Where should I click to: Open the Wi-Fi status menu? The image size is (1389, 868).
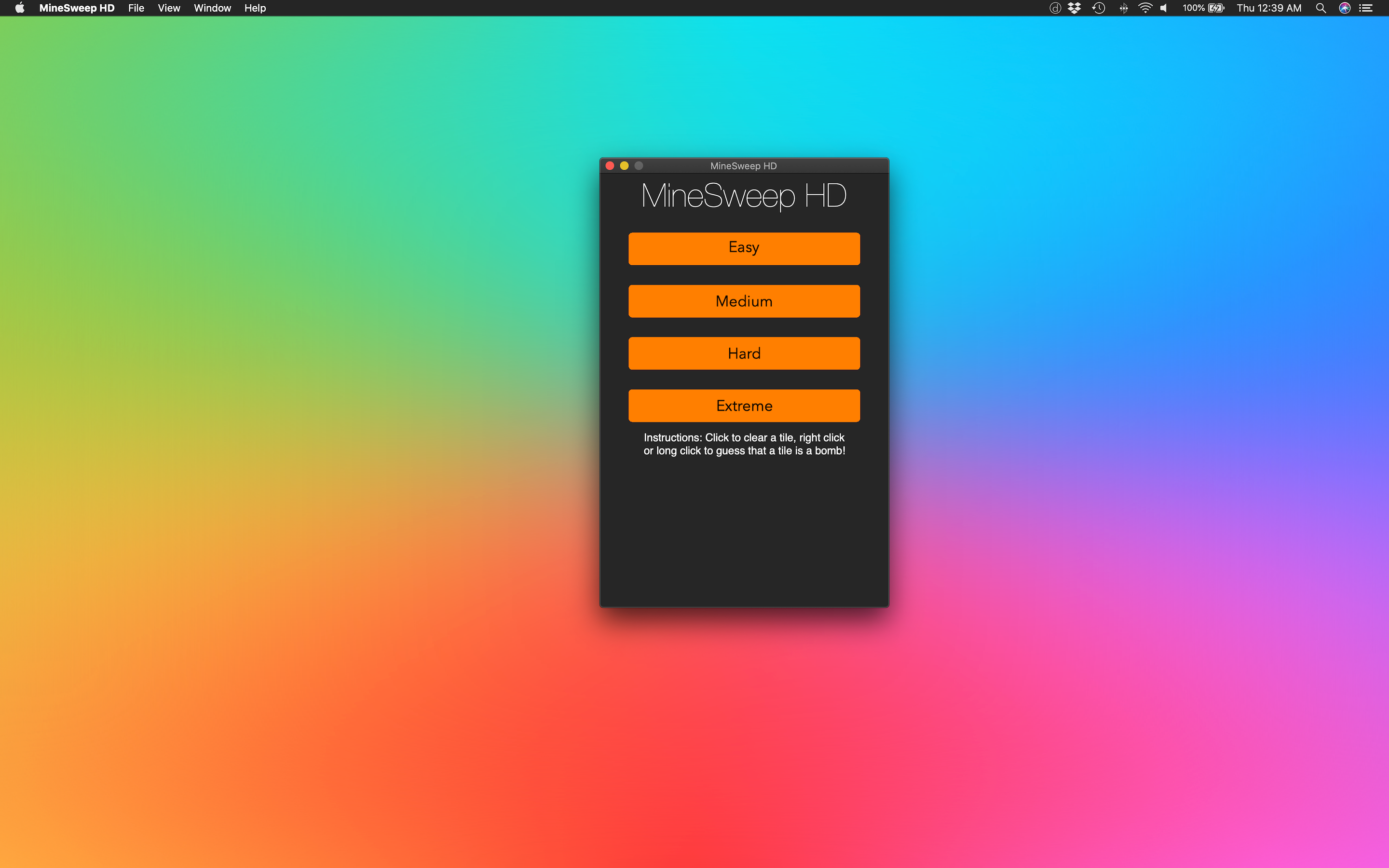click(x=1145, y=8)
